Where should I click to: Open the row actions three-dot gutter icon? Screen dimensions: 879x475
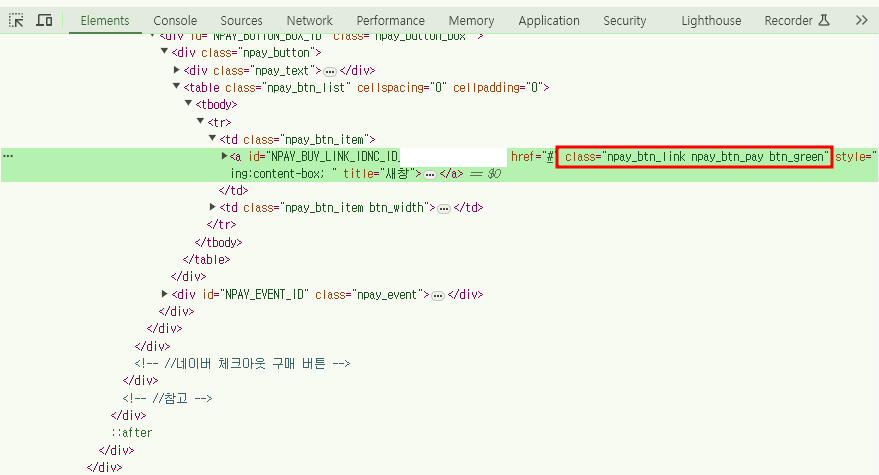(8, 156)
